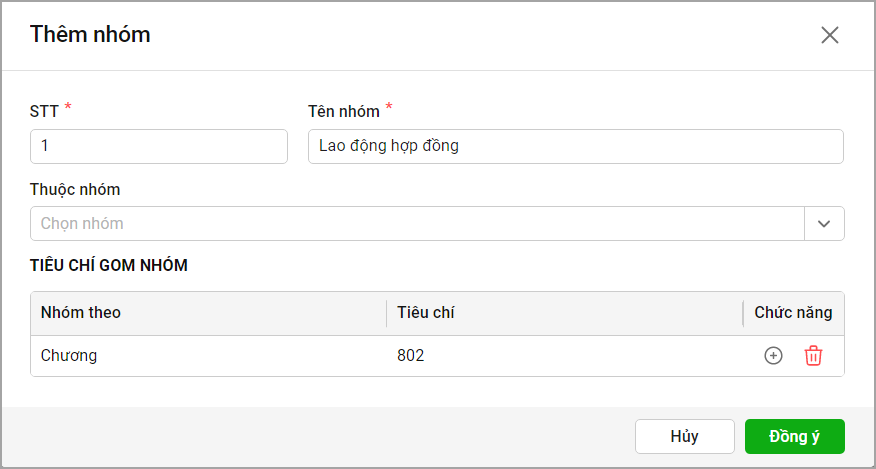Select the Chương cell in the table

pos(69,355)
